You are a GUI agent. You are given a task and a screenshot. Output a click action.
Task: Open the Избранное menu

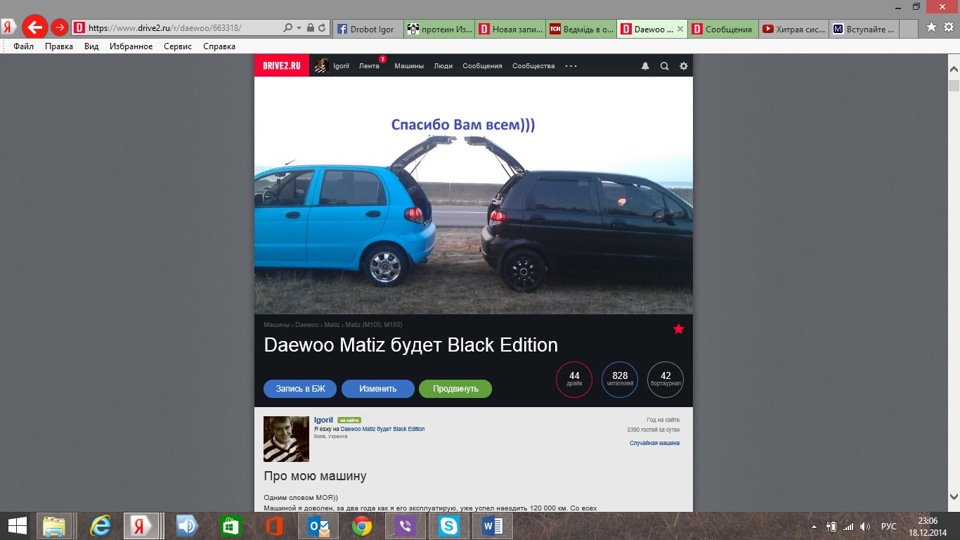131,46
